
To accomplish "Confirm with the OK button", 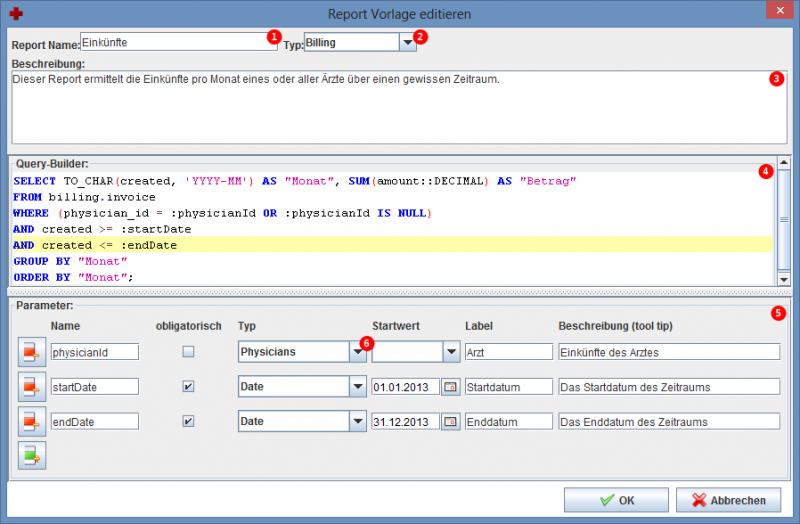I will pos(615,500).
